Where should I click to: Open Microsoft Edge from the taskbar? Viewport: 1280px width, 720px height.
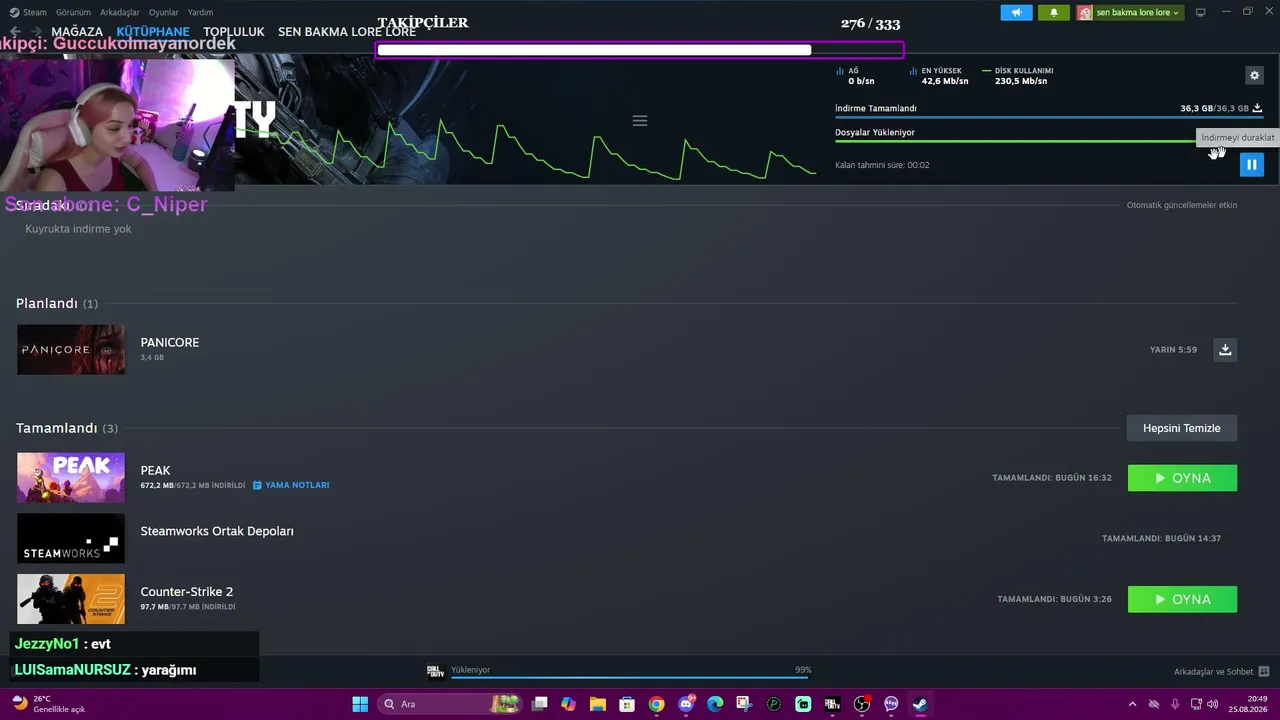[x=715, y=704]
